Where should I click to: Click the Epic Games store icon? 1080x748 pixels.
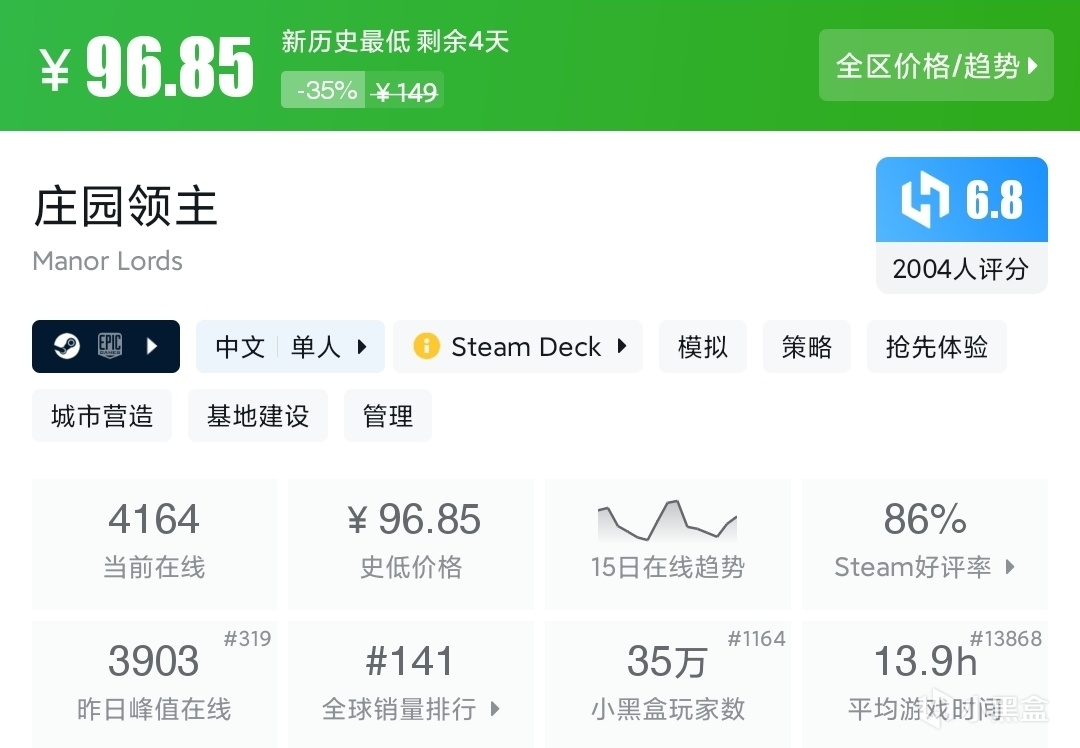109,347
